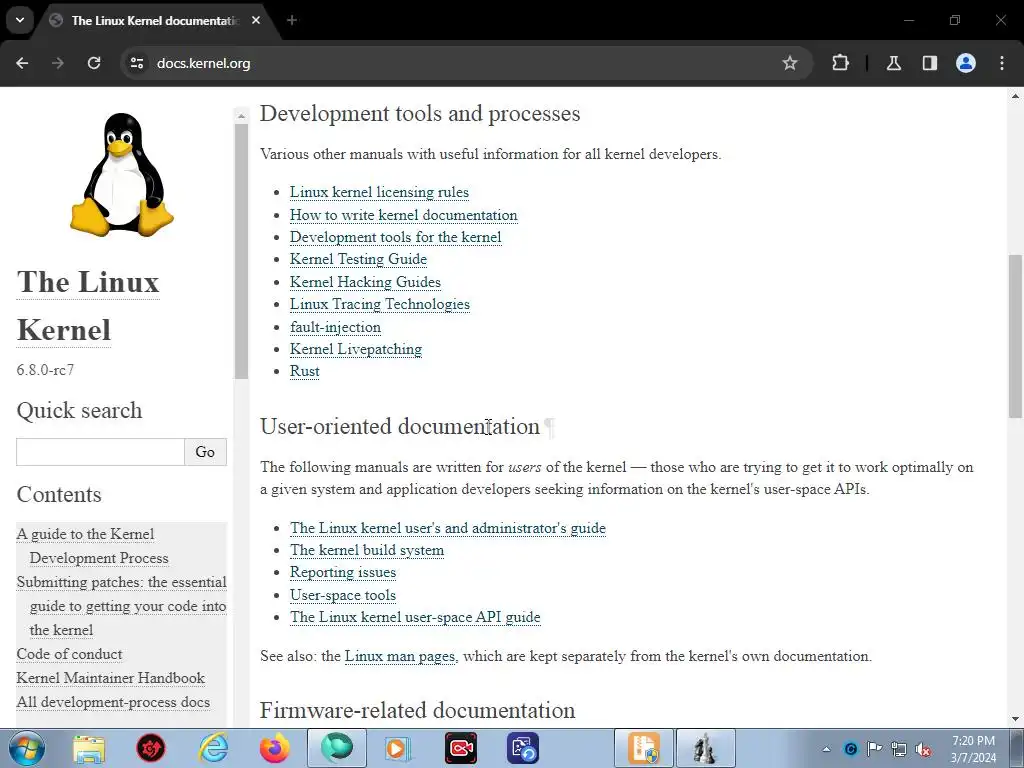Image resolution: width=1024 pixels, height=768 pixels.
Task: Click sidebar scrollbar up arrow
Action: pos(242,116)
